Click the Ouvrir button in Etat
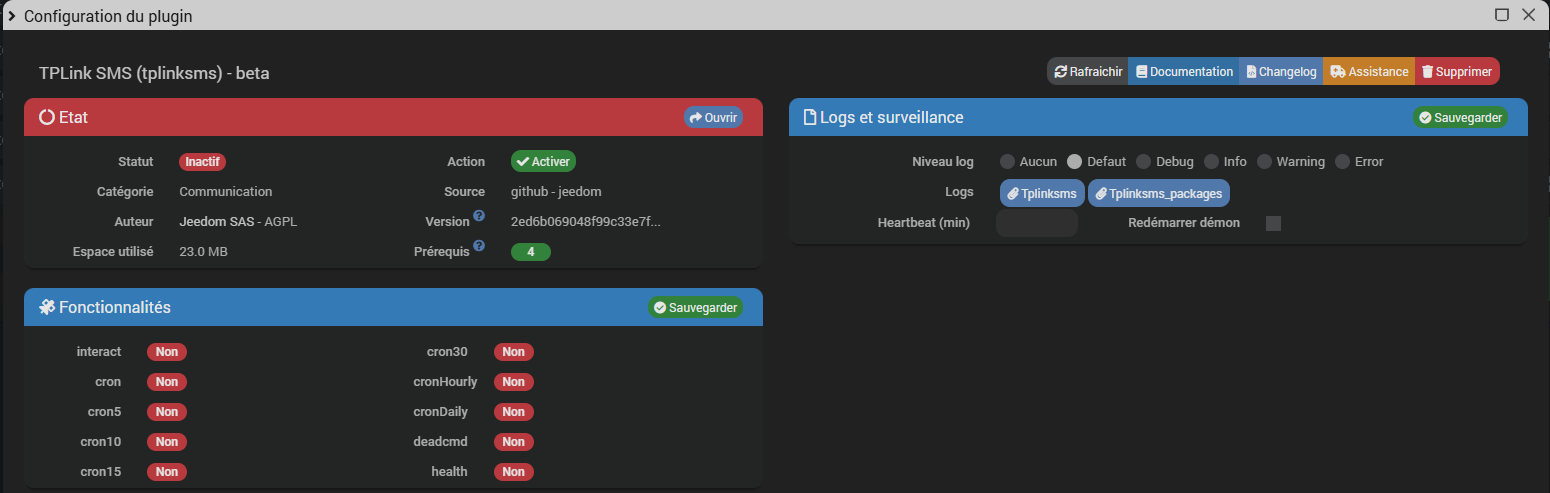1550x493 pixels. (x=713, y=117)
